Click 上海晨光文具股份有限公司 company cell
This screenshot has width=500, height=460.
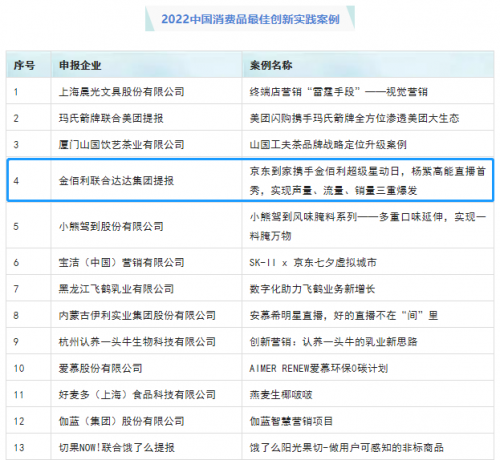(x=122, y=92)
